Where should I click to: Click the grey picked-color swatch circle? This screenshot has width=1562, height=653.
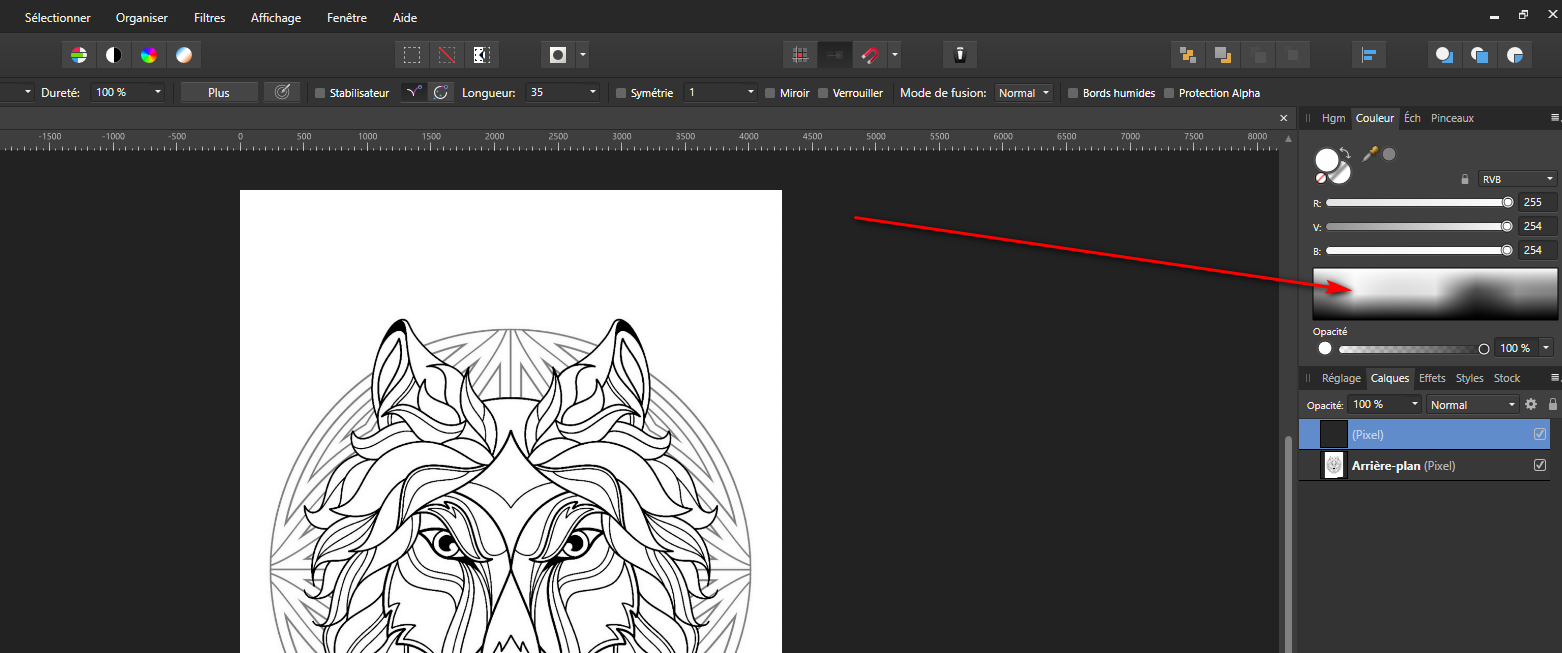tap(1389, 154)
